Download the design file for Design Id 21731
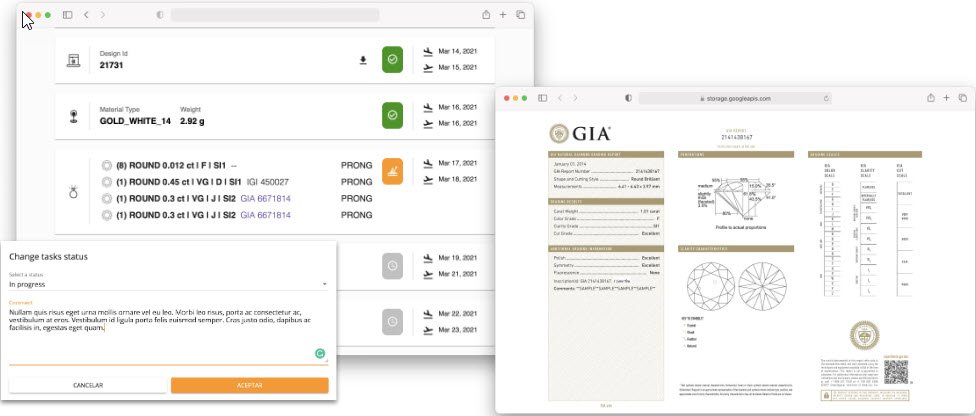 coord(363,60)
